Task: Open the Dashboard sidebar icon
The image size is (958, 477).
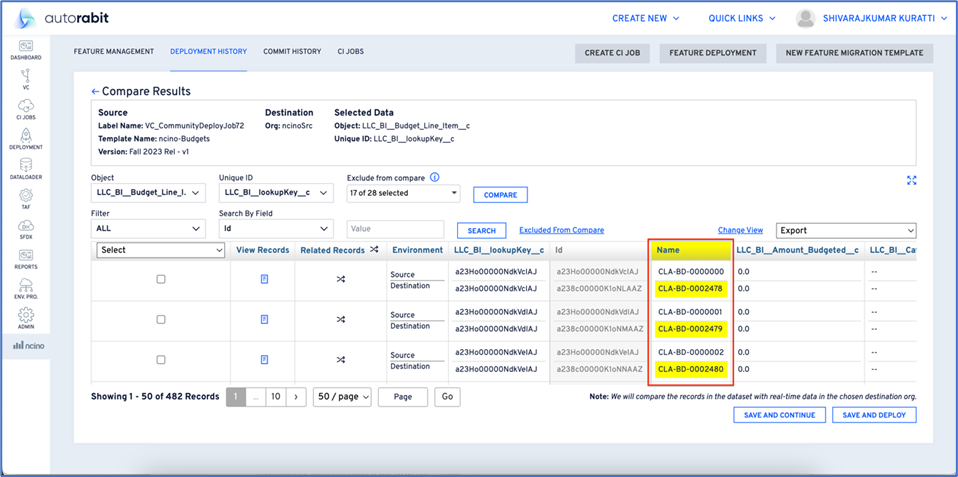Action: (26, 48)
